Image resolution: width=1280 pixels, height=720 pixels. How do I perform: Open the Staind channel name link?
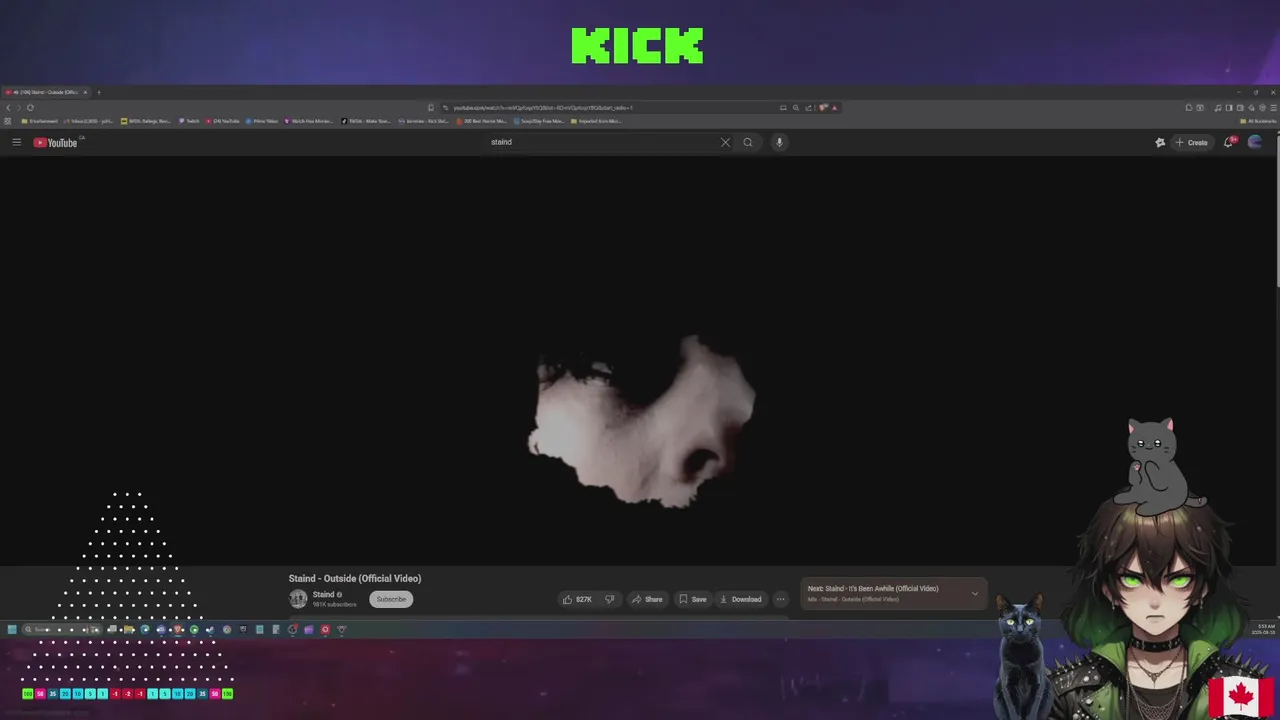(x=323, y=595)
